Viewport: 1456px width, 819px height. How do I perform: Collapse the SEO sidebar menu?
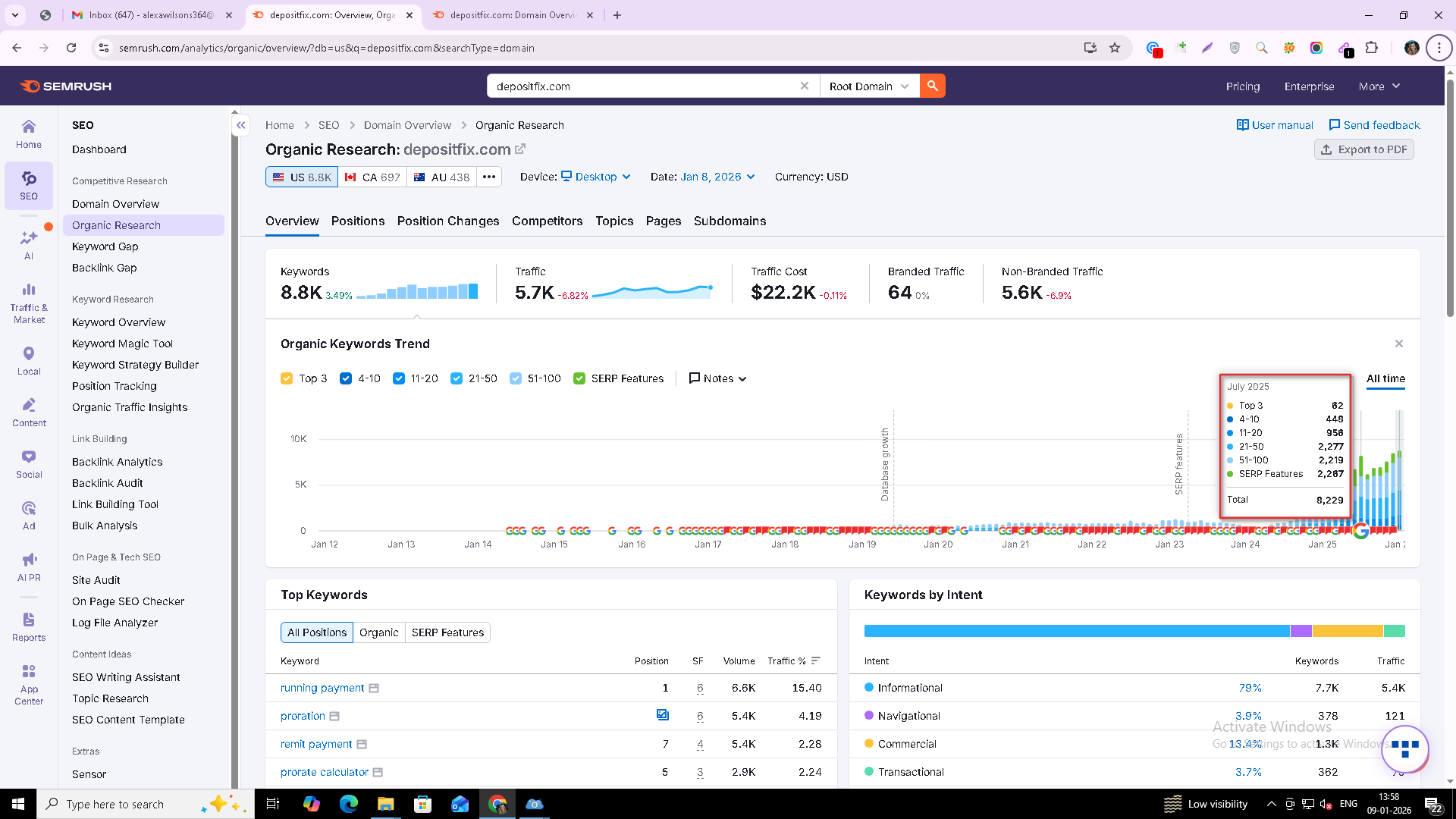(x=240, y=125)
